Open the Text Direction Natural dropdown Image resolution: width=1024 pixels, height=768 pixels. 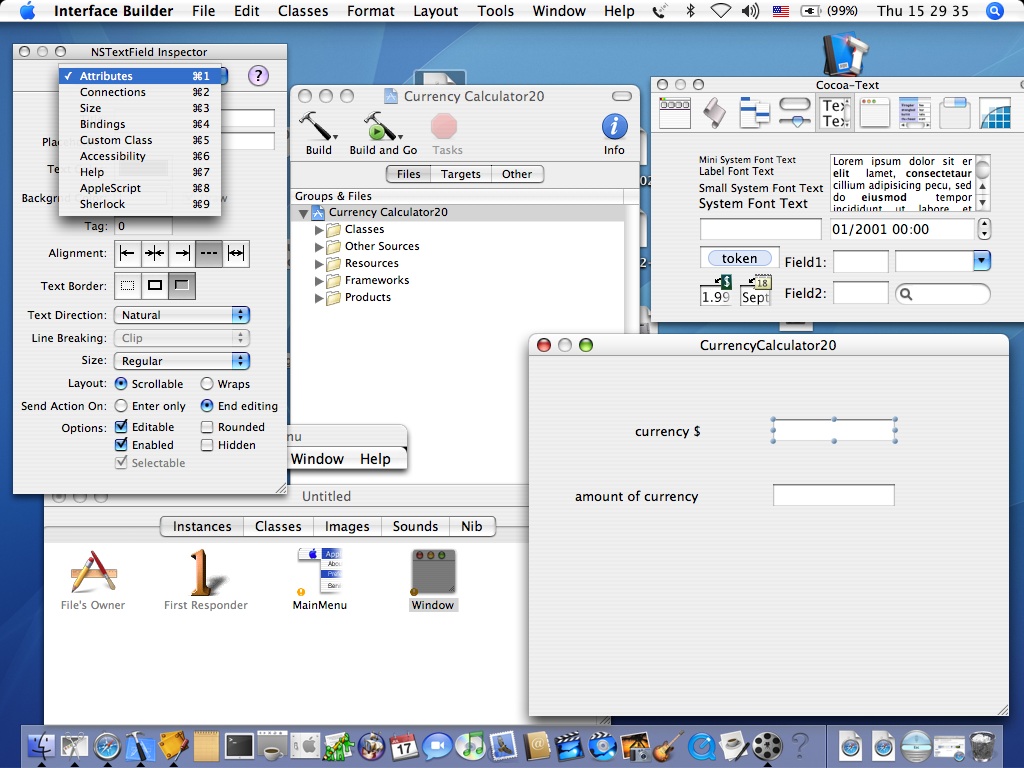tap(182, 315)
